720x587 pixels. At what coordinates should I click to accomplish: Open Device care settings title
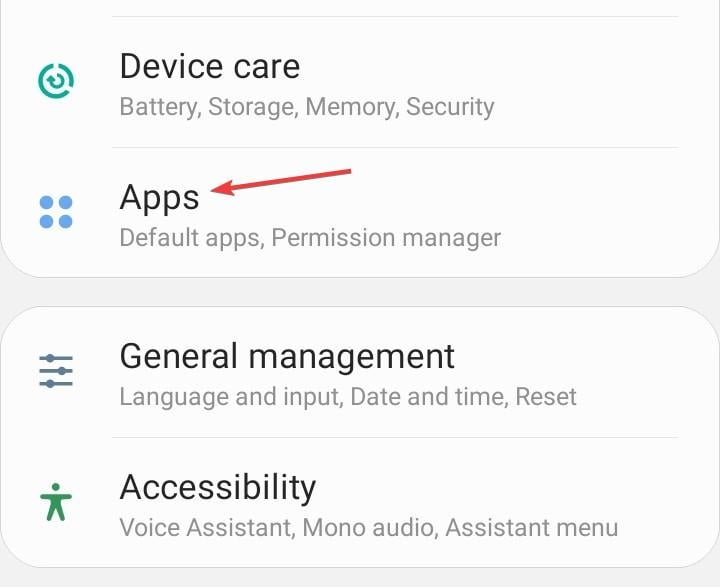pos(209,66)
